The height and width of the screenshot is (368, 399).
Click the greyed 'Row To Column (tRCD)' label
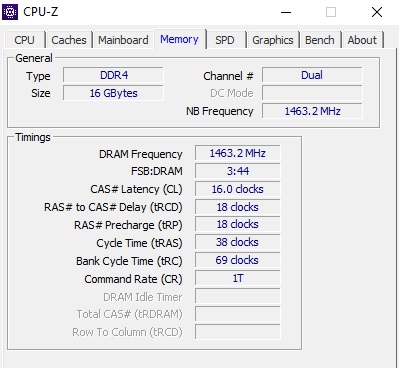coord(127,332)
